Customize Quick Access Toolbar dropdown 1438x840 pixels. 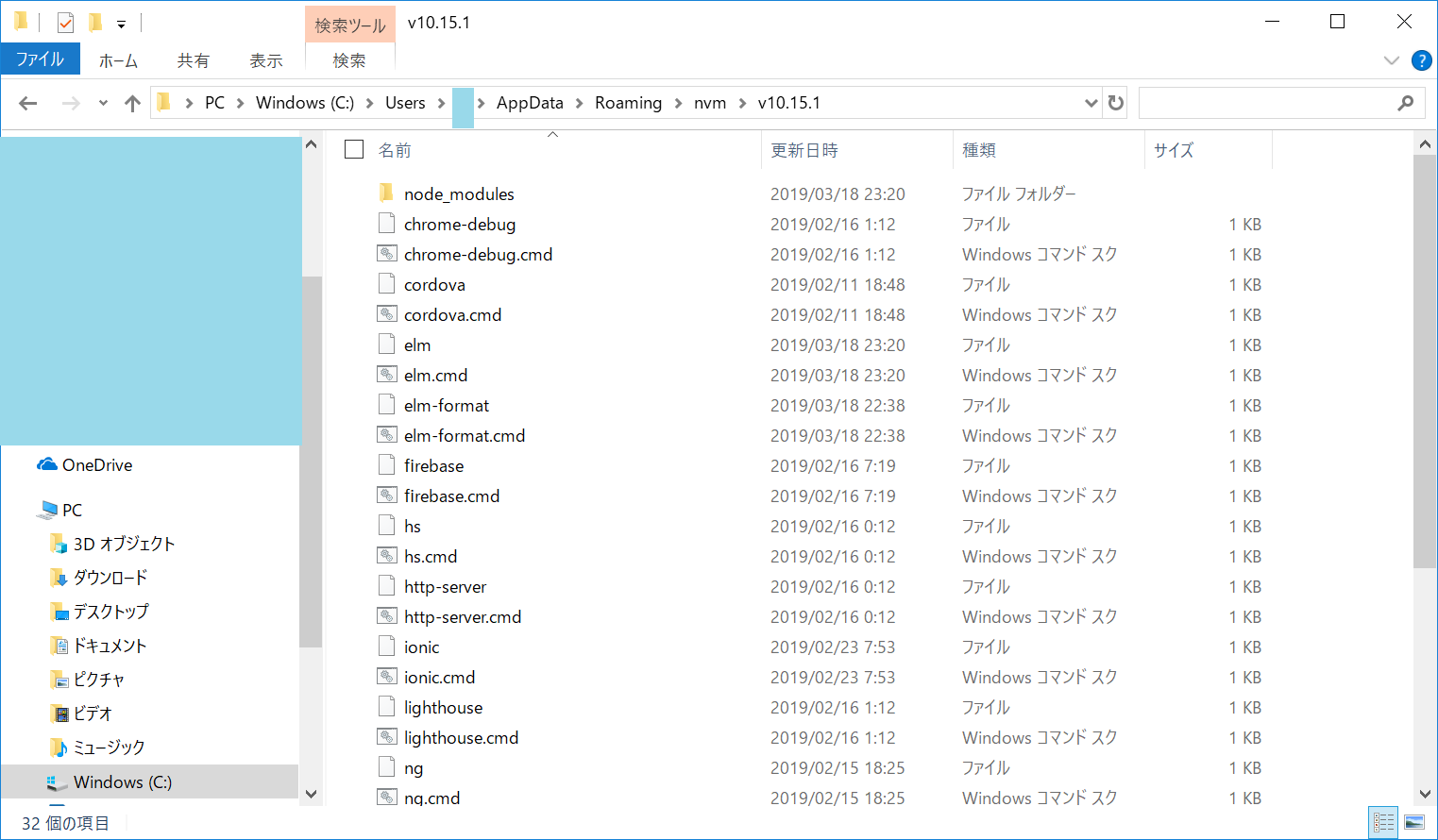pyautogui.click(x=121, y=24)
